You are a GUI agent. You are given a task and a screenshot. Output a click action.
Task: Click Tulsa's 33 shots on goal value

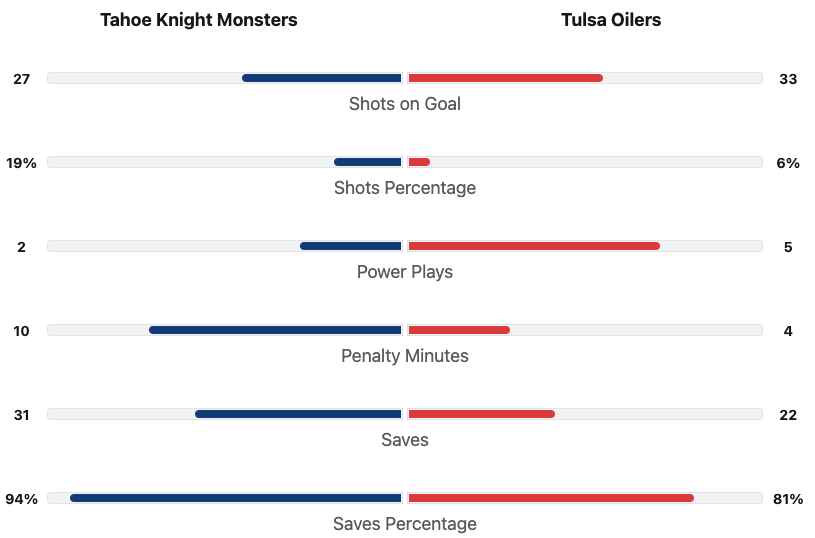pyautogui.click(x=788, y=79)
